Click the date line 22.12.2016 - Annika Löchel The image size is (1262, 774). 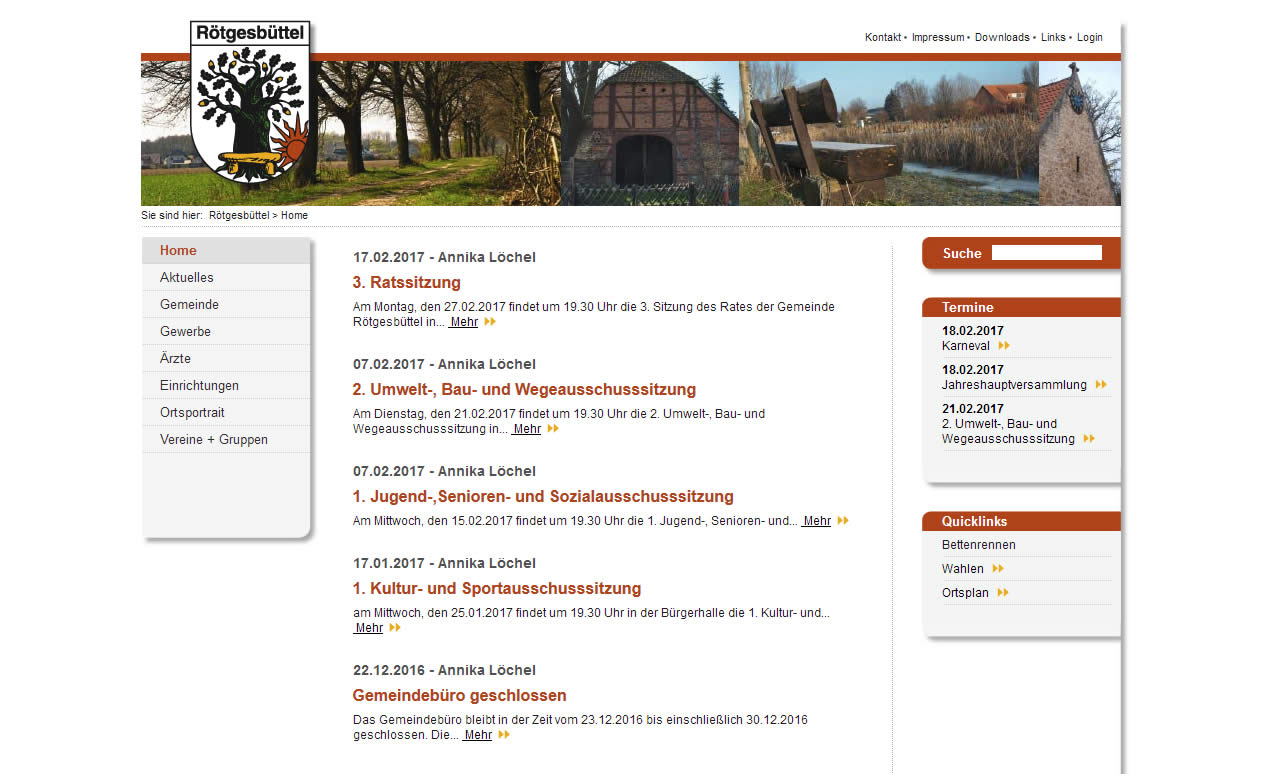[x=444, y=671]
